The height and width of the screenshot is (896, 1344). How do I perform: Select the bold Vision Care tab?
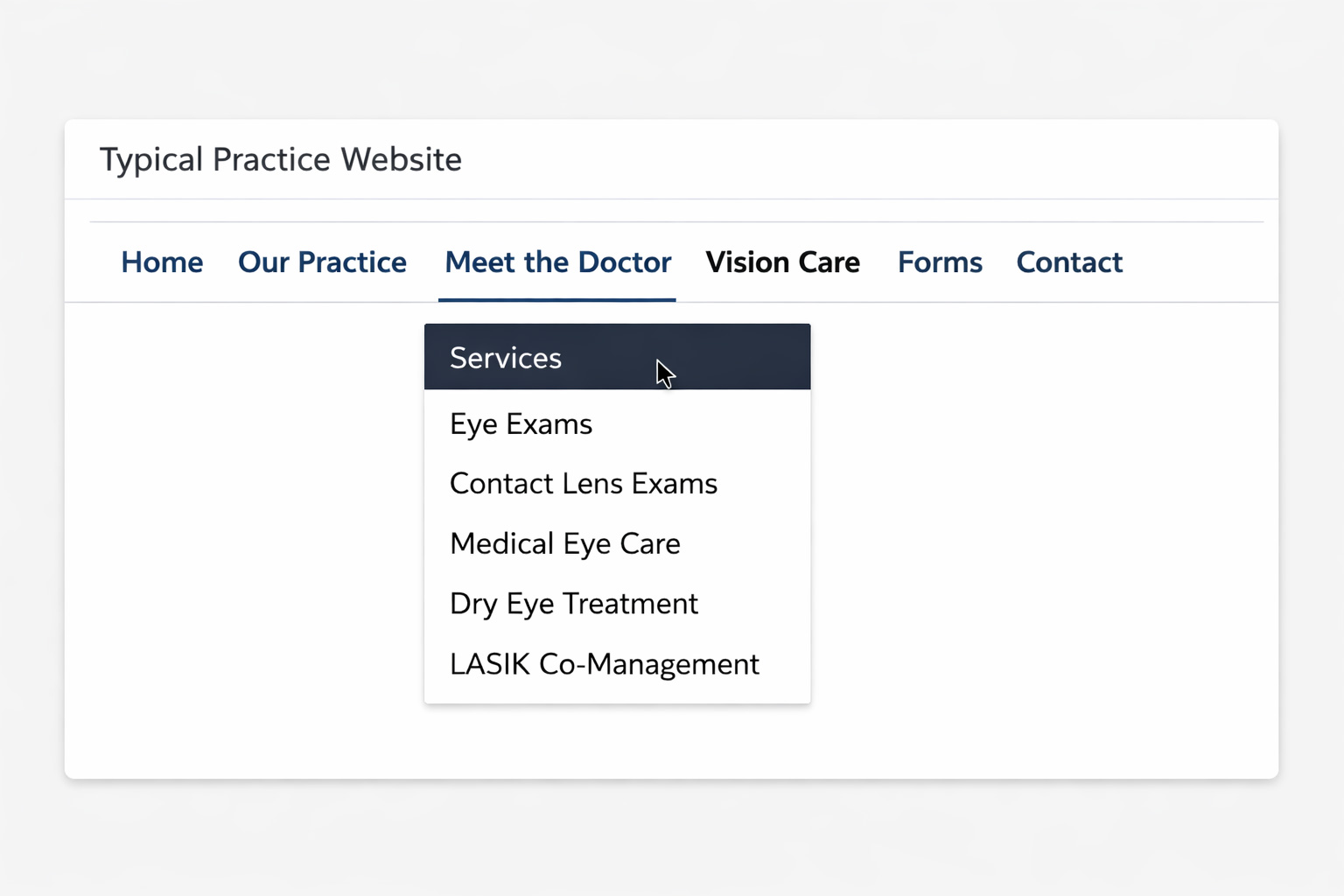[x=782, y=262]
